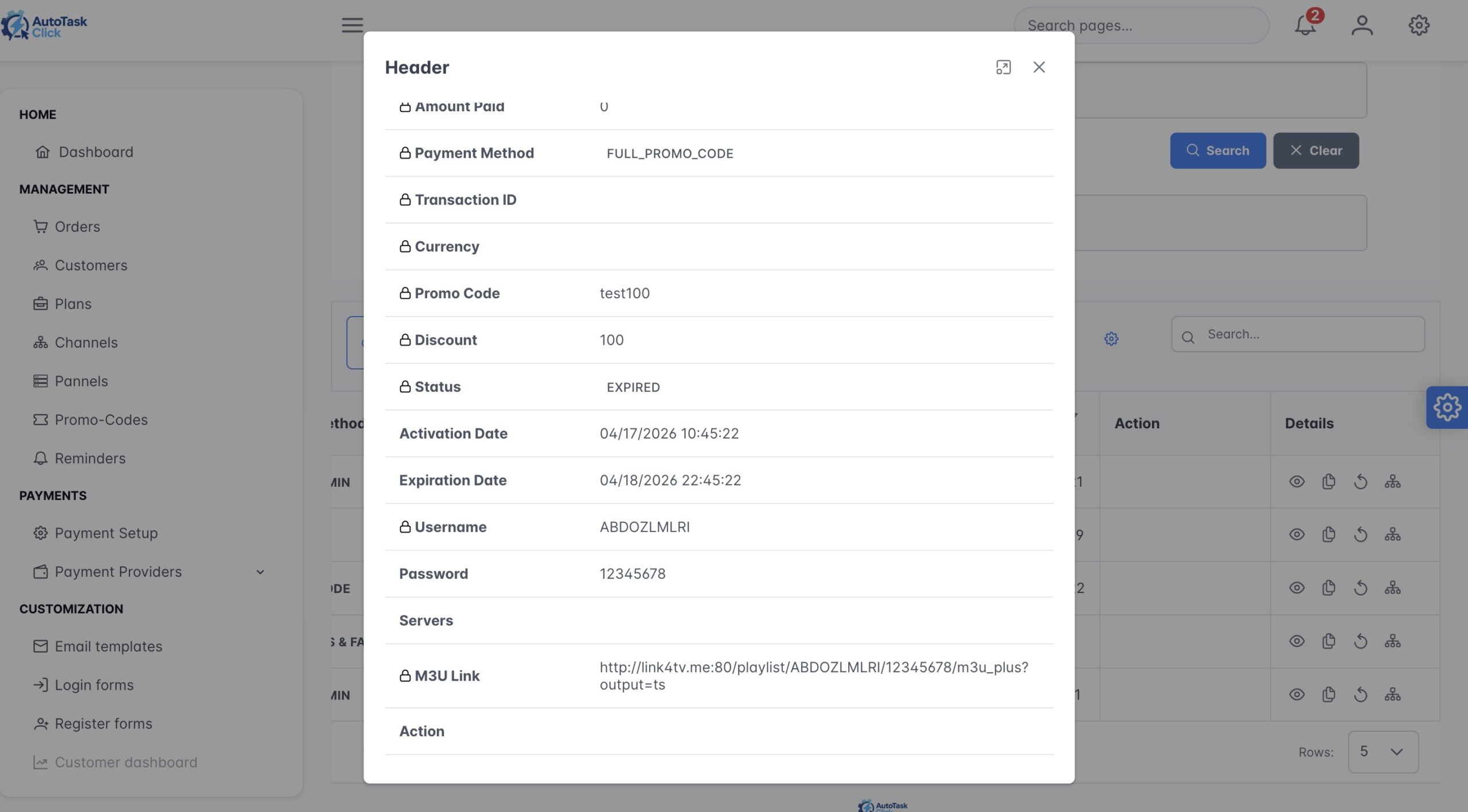Select username value ABDOZLMLRI
The width and height of the screenshot is (1468, 812).
(x=645, y=527)
